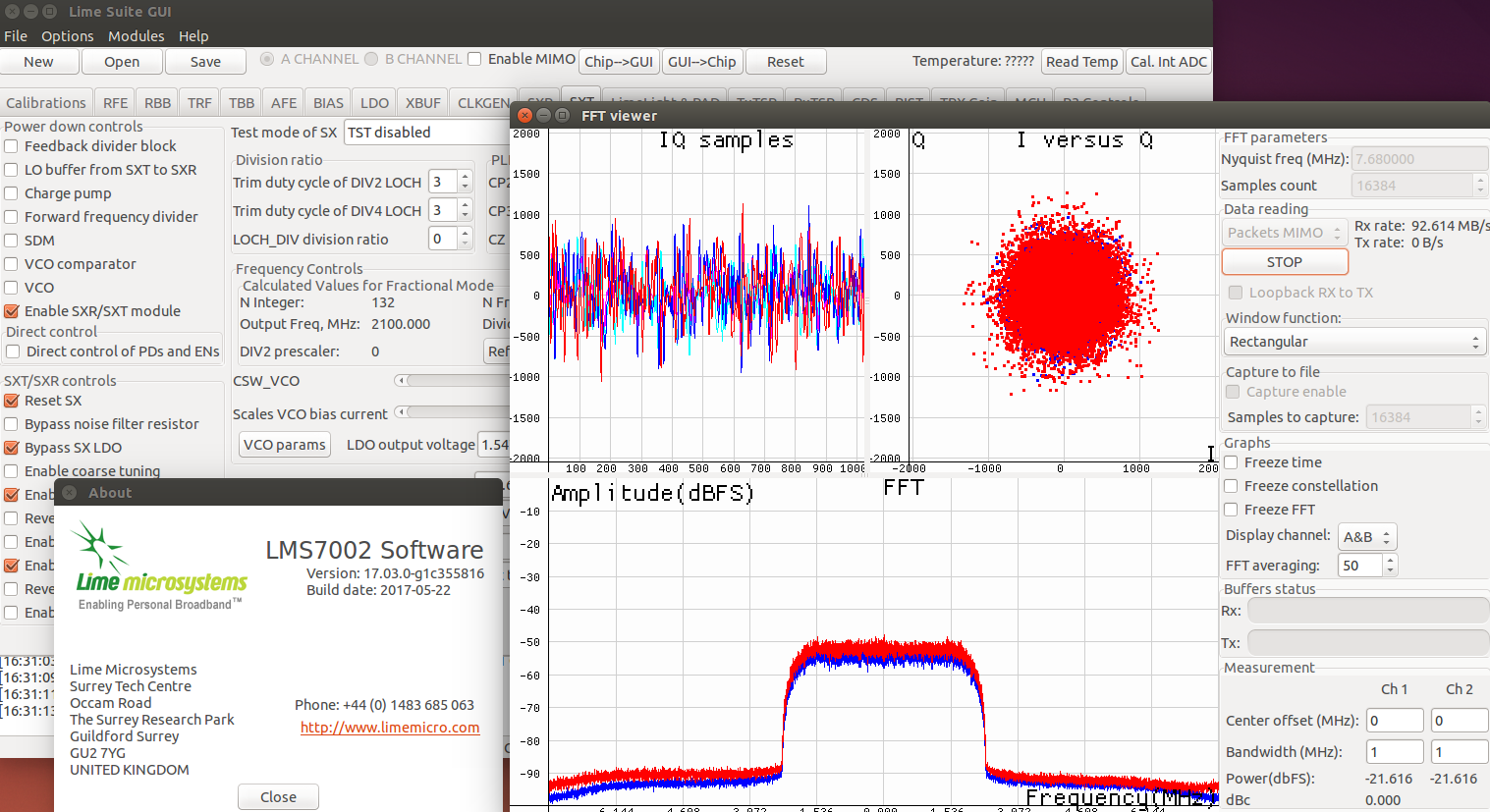Check the Feedback divider block option

(x=12, y=146)
